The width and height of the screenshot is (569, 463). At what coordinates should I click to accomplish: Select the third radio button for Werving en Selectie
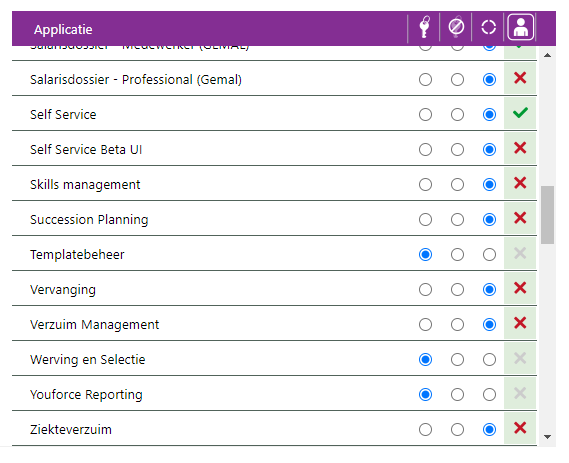489,360
